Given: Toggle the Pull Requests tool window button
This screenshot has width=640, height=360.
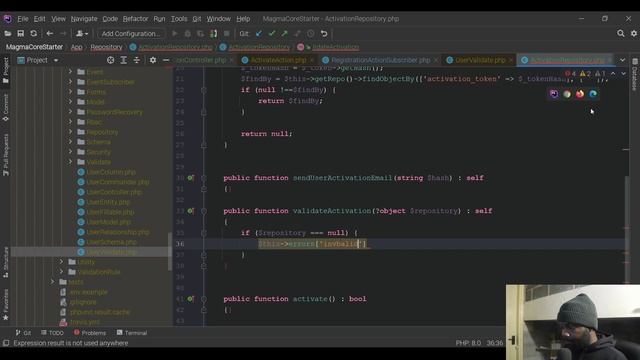Looking at the screenshot, I should [6, 155].
